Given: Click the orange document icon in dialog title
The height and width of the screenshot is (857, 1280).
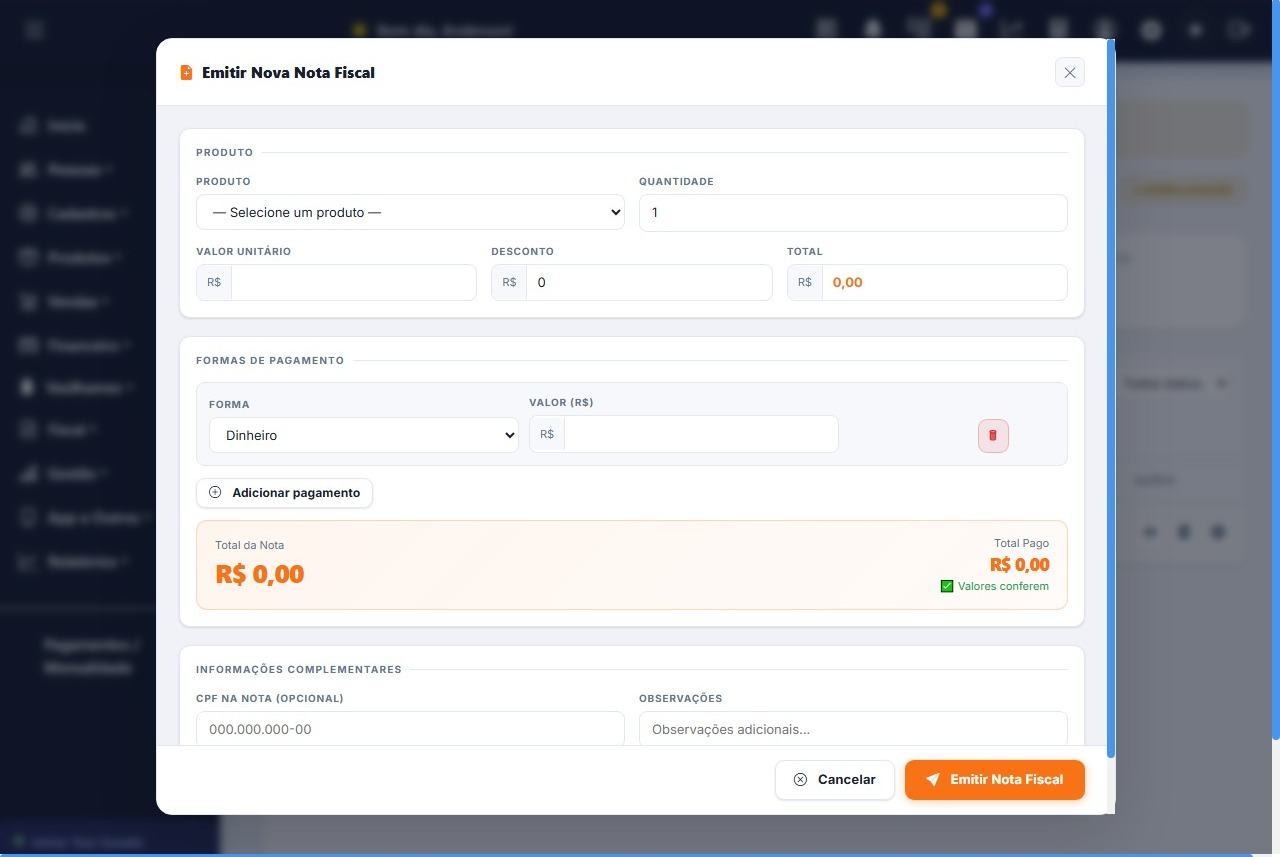Looking at the screenshot, I should pyautogui.click(x=186, y=73).
